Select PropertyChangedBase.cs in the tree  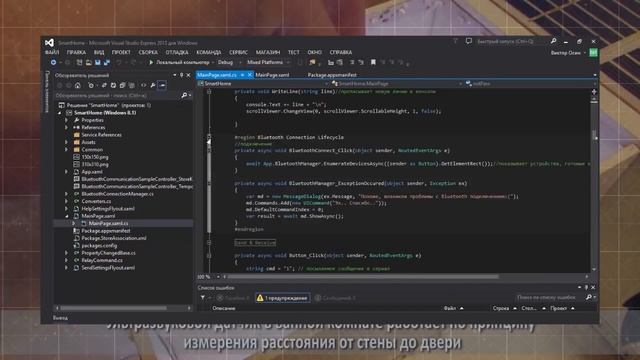point(108,253)
